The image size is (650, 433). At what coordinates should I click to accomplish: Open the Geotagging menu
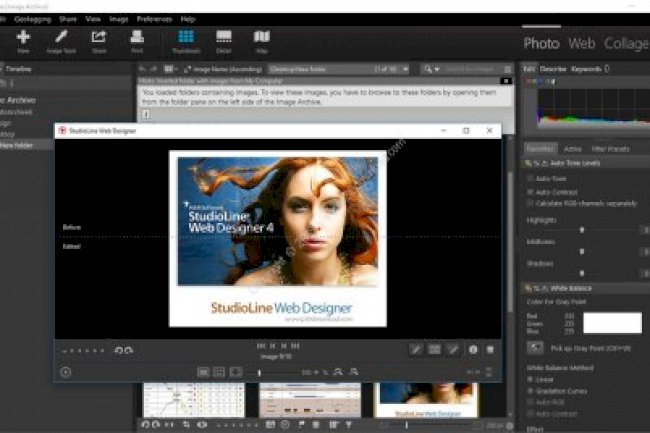(33, 19)
